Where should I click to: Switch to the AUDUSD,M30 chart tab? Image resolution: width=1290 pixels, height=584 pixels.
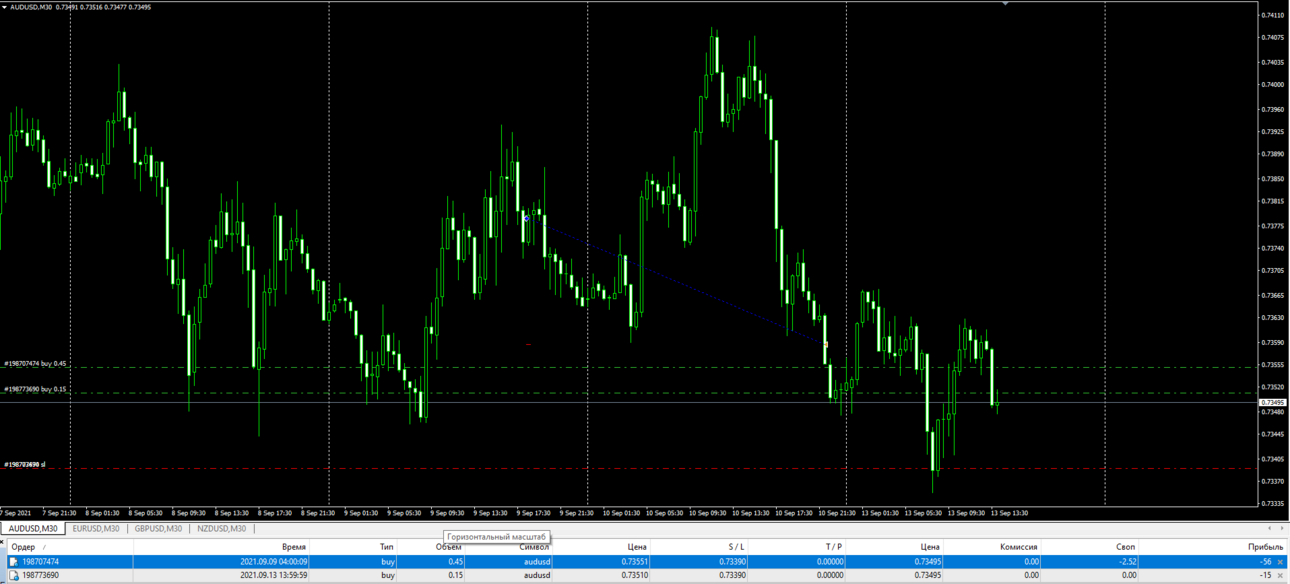pyautogui.click(x=33, y=528)
